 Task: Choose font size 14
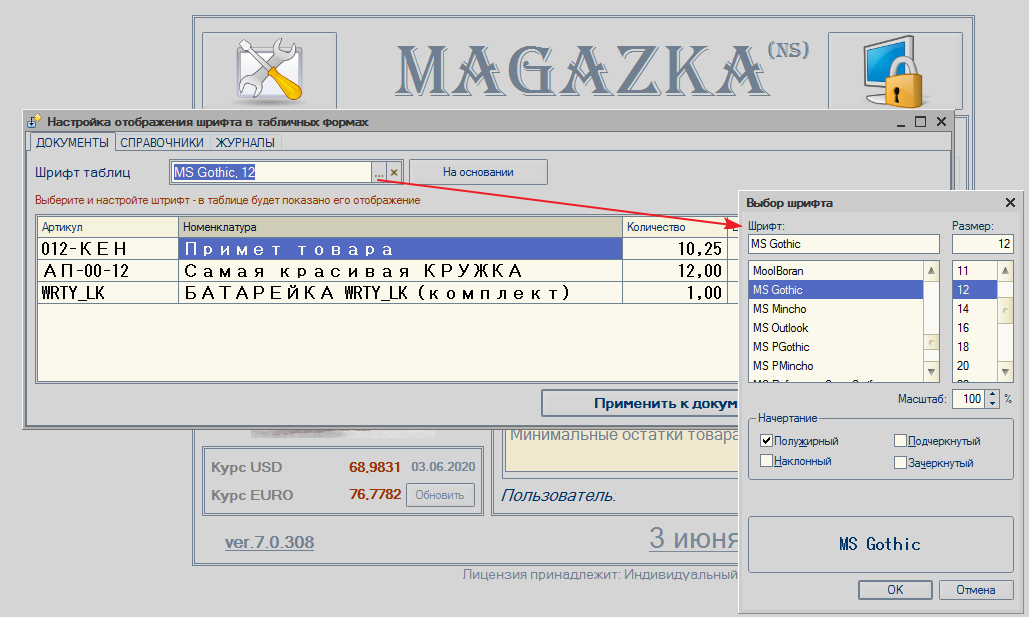click(975, 308)
